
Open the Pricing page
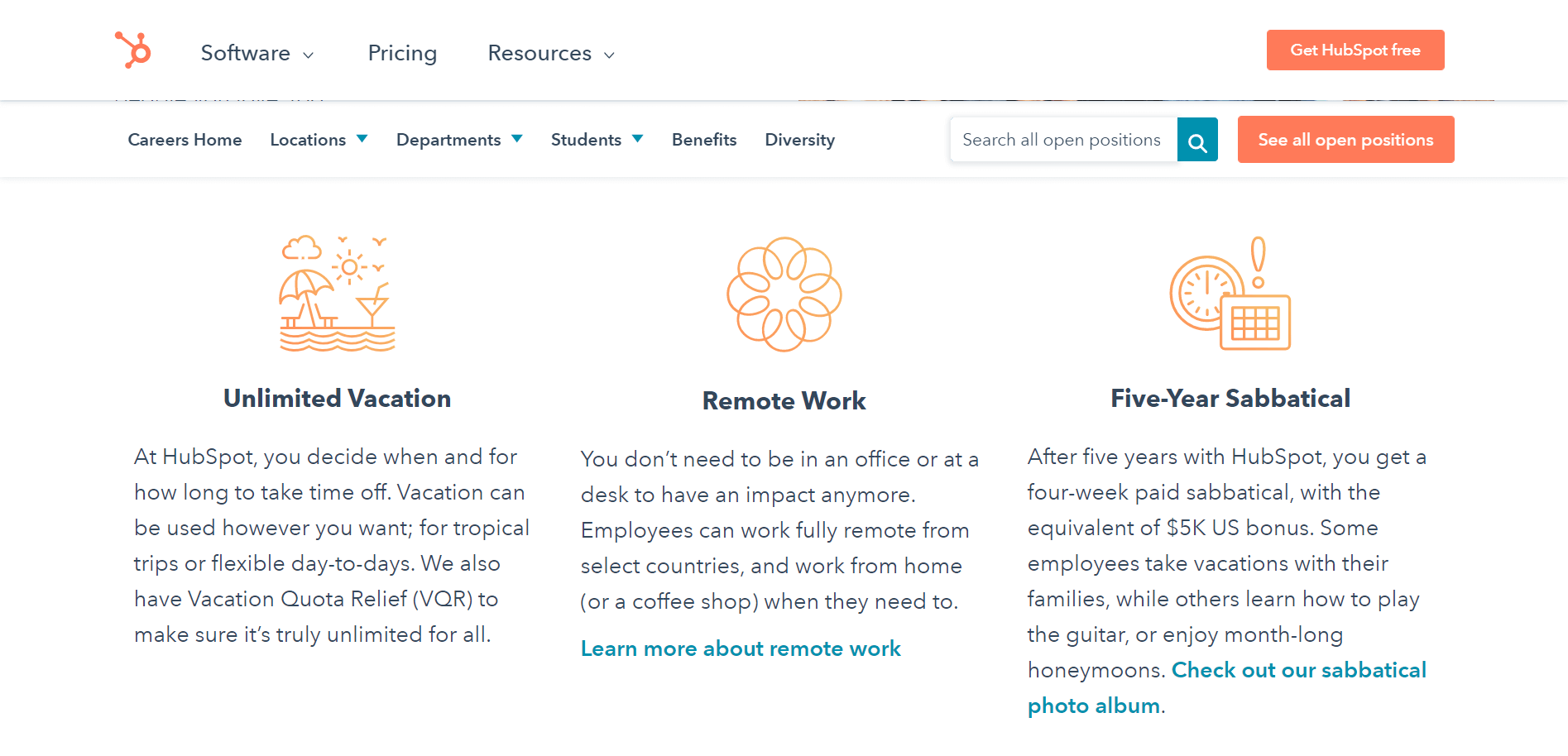(402, 53)
